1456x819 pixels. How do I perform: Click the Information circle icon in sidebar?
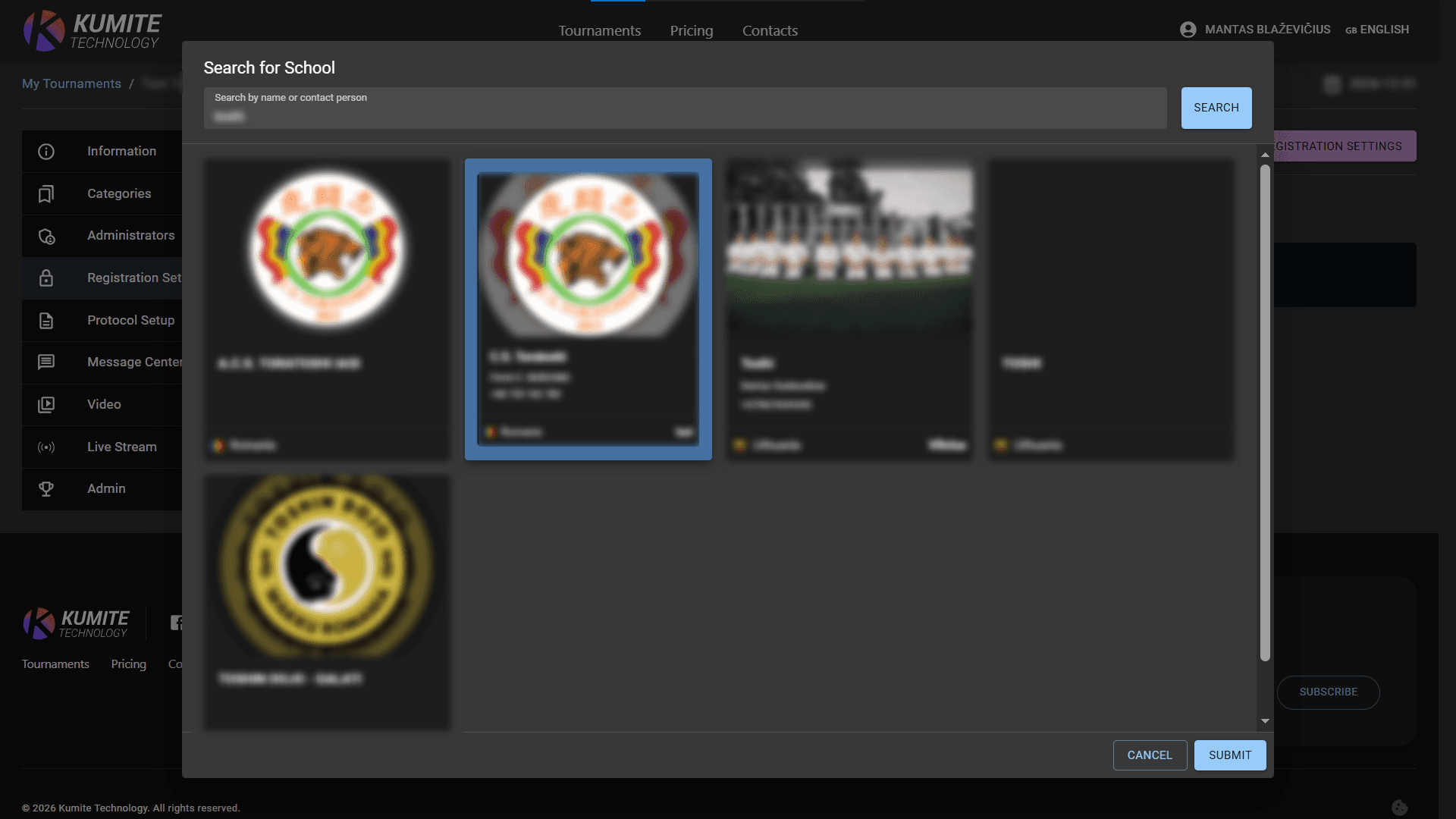[46, 152]
